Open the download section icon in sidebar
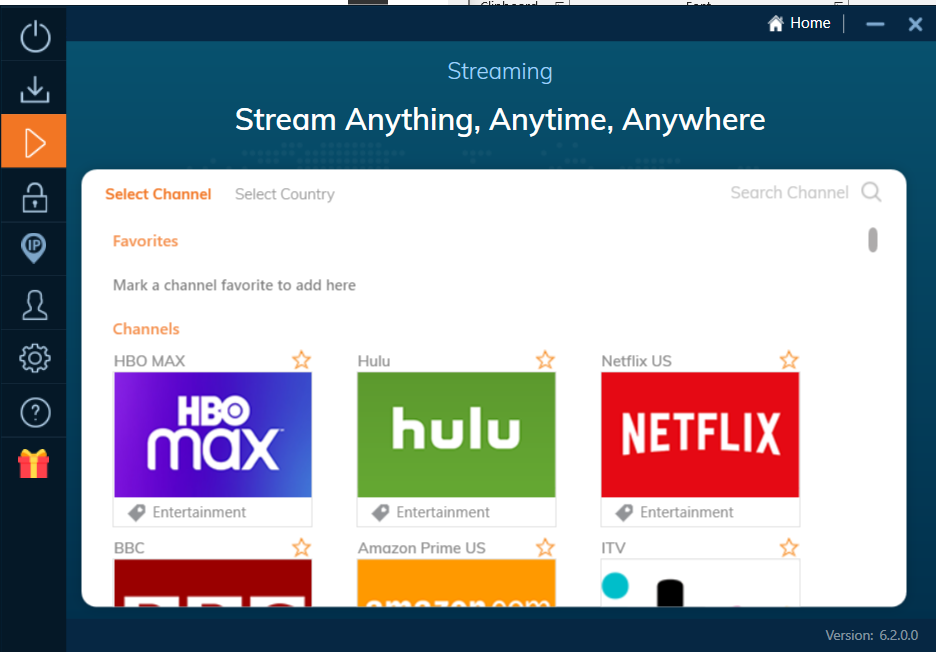The image size is (936, 652). click(35, 88)
